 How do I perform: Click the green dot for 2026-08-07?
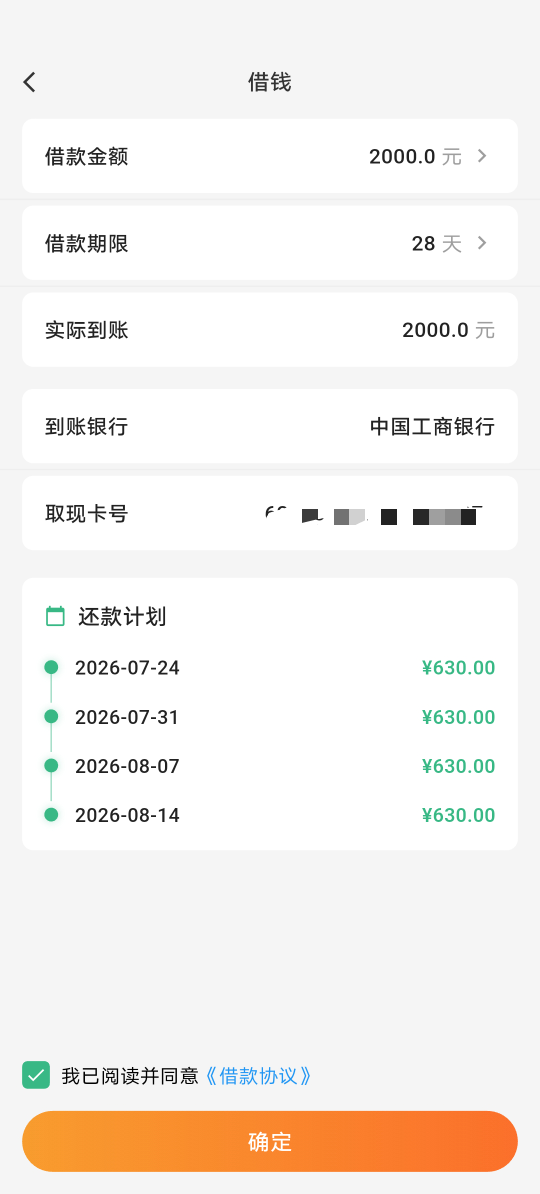51,765
